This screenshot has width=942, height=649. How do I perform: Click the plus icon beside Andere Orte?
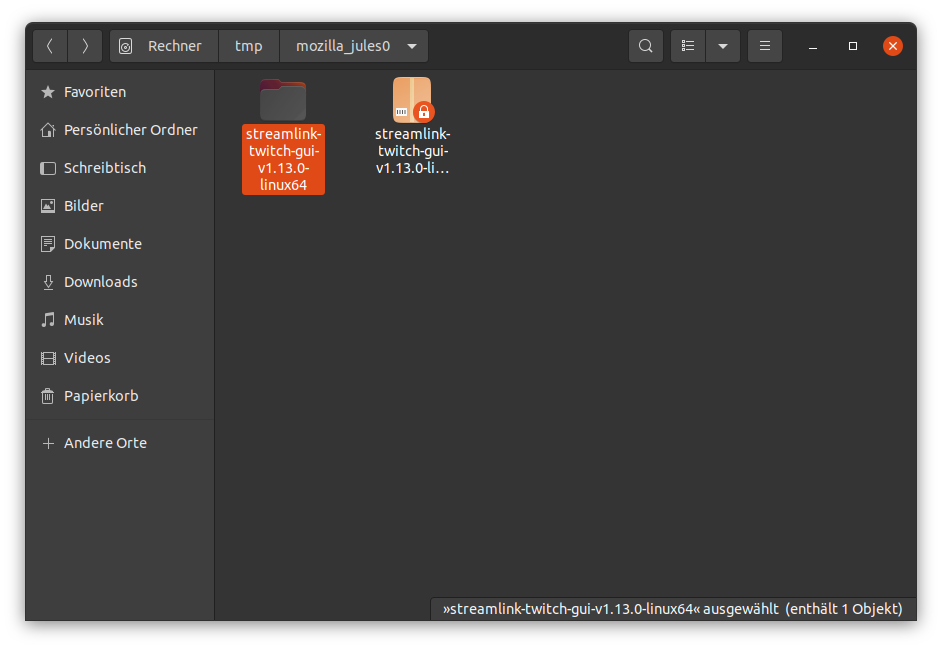(x=48, y=443)
